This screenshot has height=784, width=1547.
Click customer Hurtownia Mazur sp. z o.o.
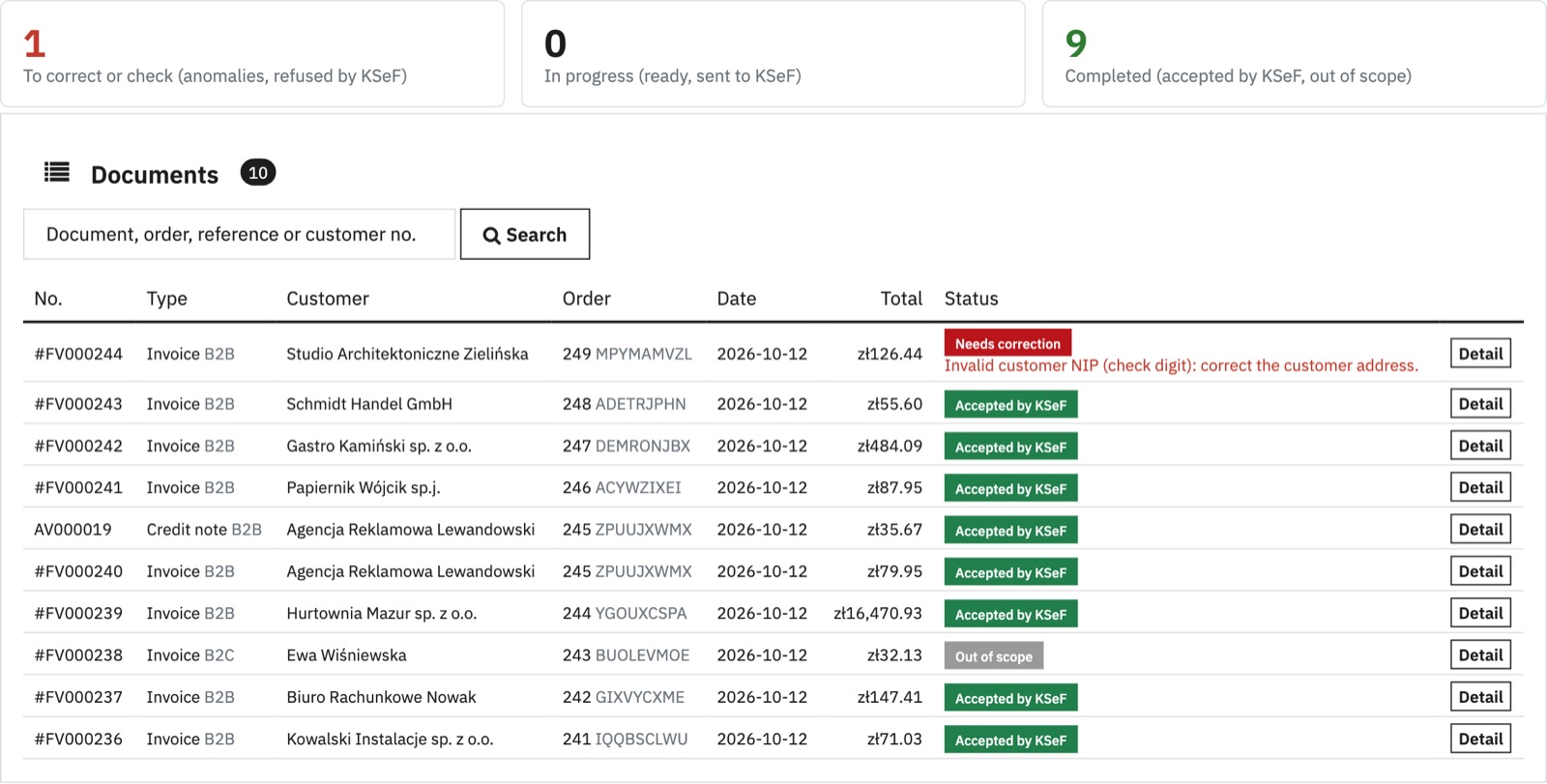382,613
